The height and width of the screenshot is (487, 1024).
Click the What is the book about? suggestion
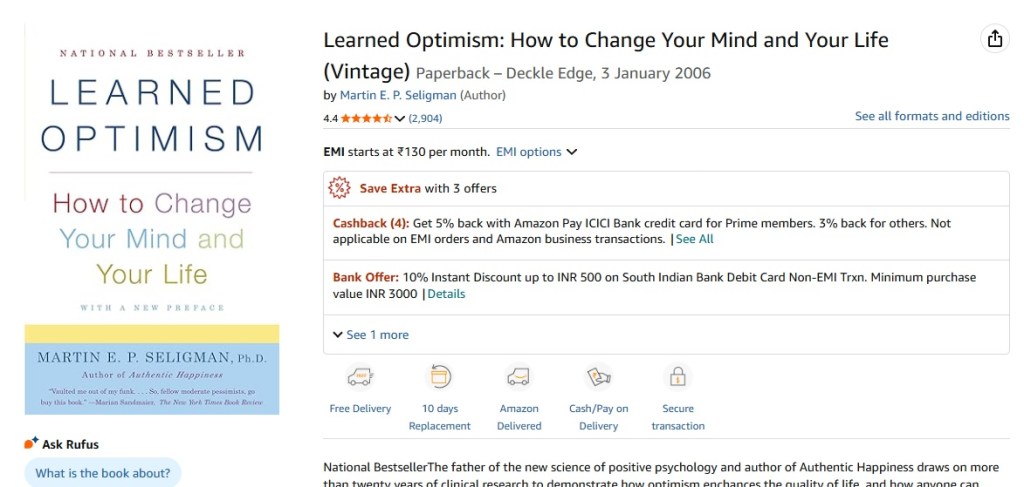point(103,473)
